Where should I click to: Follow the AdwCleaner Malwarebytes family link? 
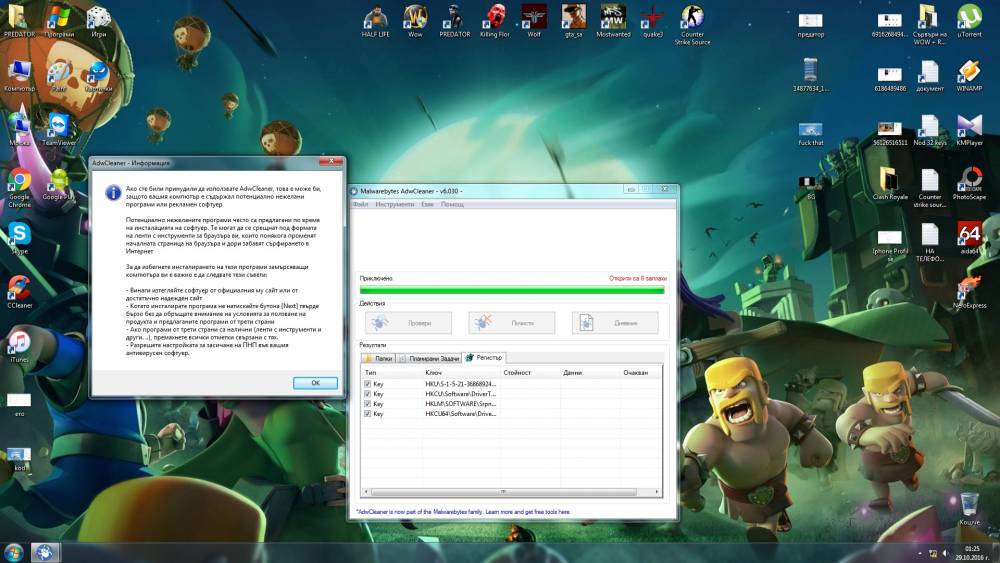[464, 511]
